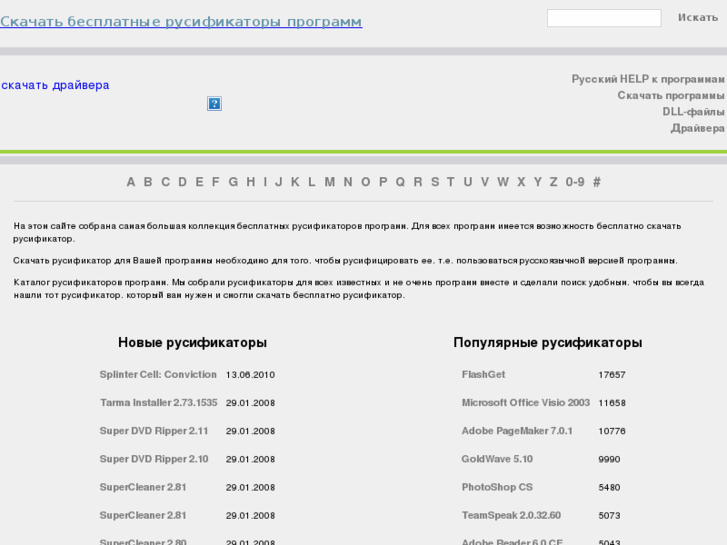Jump to letter P in index
Screen dimensions: 727x545
pyautogui.click(x=383, y=182)
